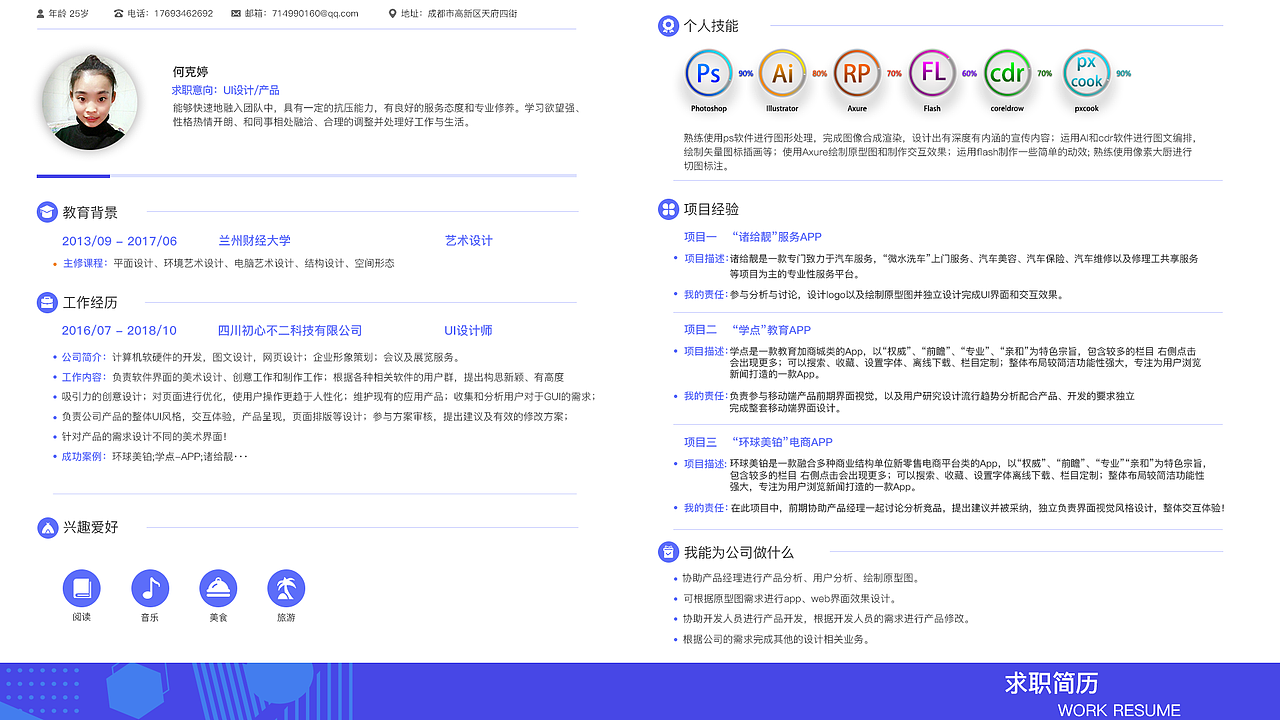1280x720 pixels.
Task: Click the 年龄 25岁 text
Action: (69, 14)
